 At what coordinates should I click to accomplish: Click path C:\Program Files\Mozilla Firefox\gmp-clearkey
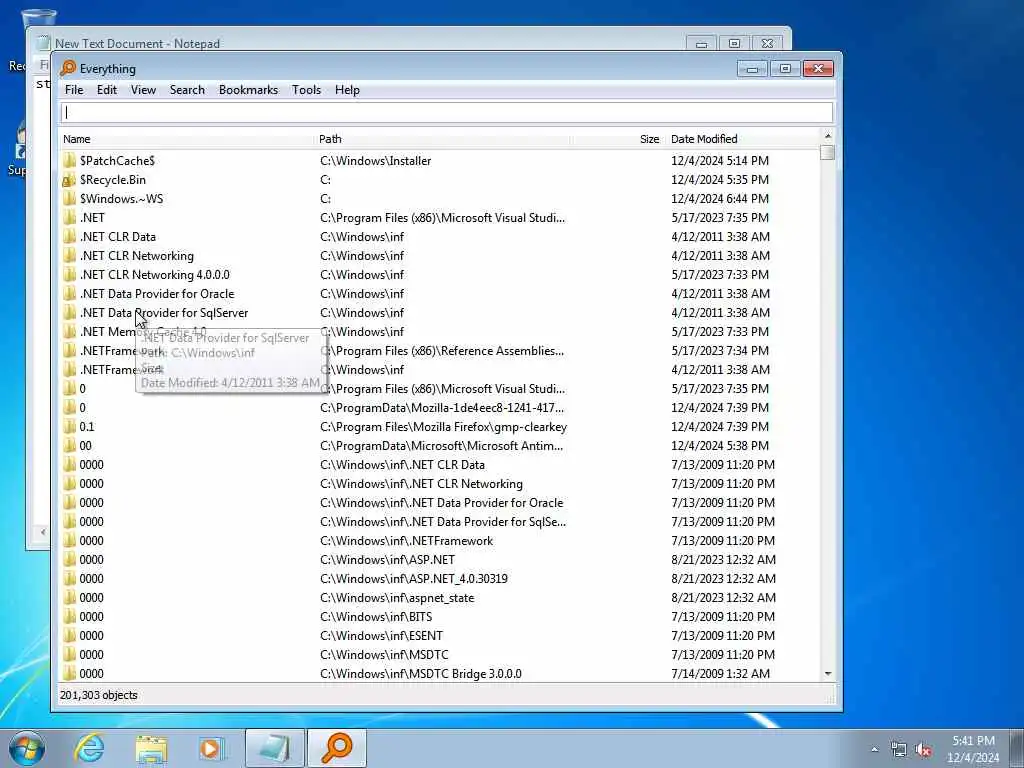[443, 426]
